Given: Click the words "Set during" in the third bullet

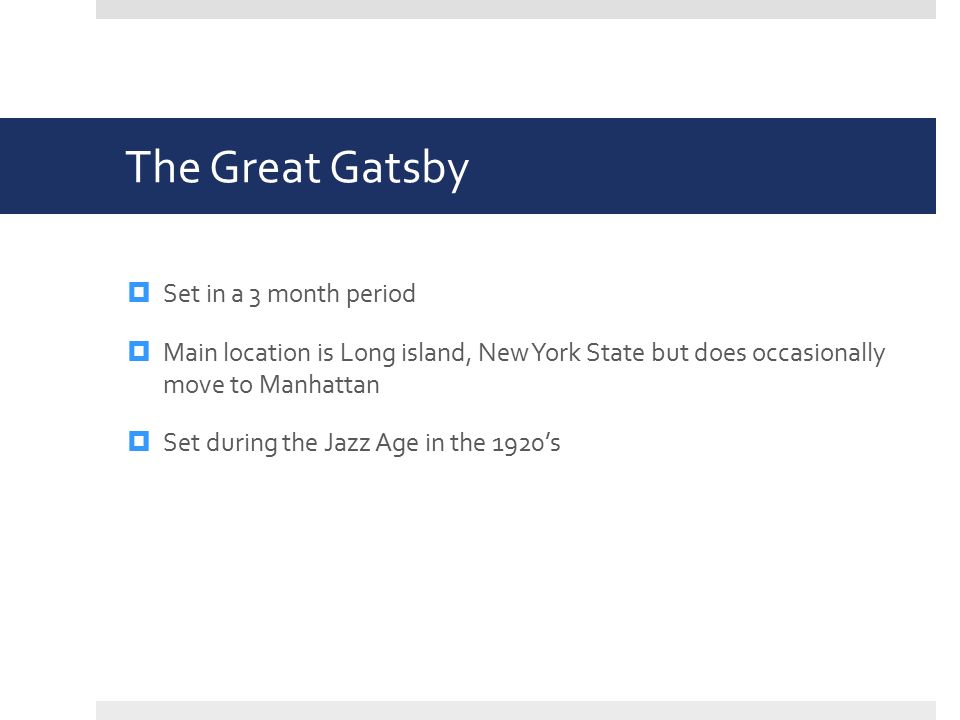Looking at the screenshot, I should pos(220,443).
